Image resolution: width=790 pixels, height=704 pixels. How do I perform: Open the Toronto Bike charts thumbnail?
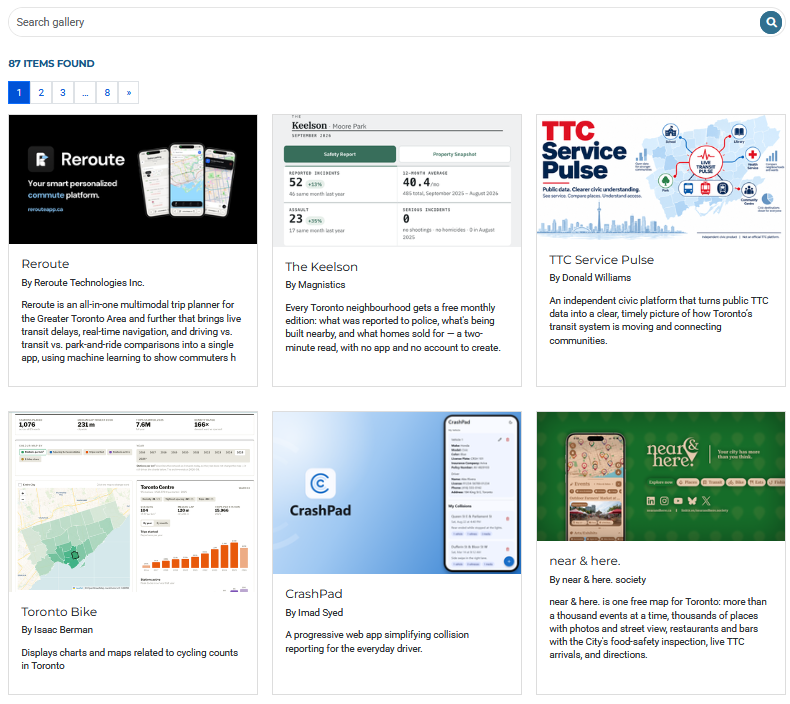[133, 501]
